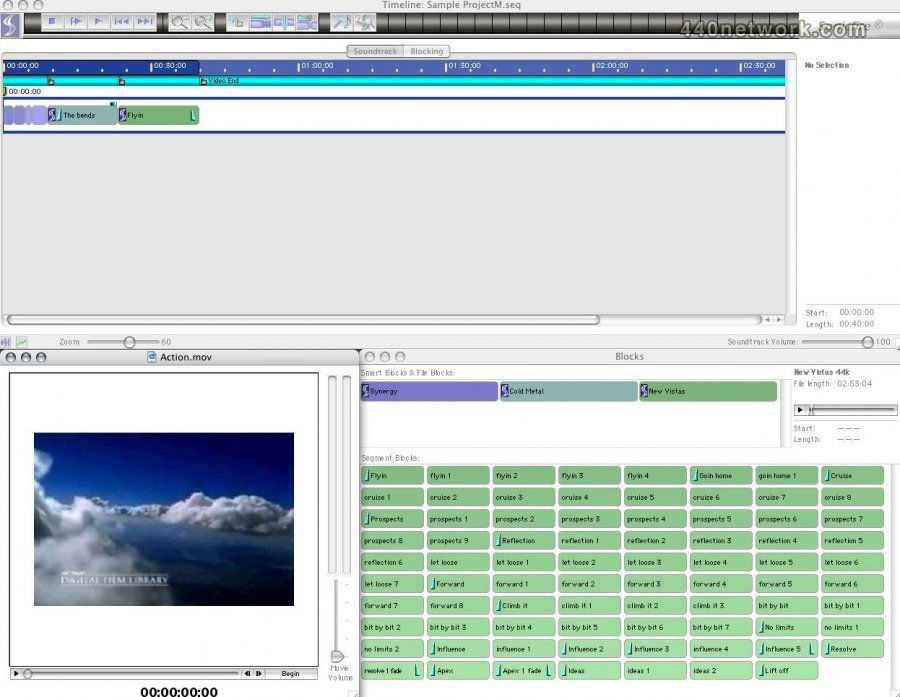This screenshot has height=697, width=900.
Task: Choose the Influence 5 segment block
Action: pyautogui.click(x=786, y=649)
